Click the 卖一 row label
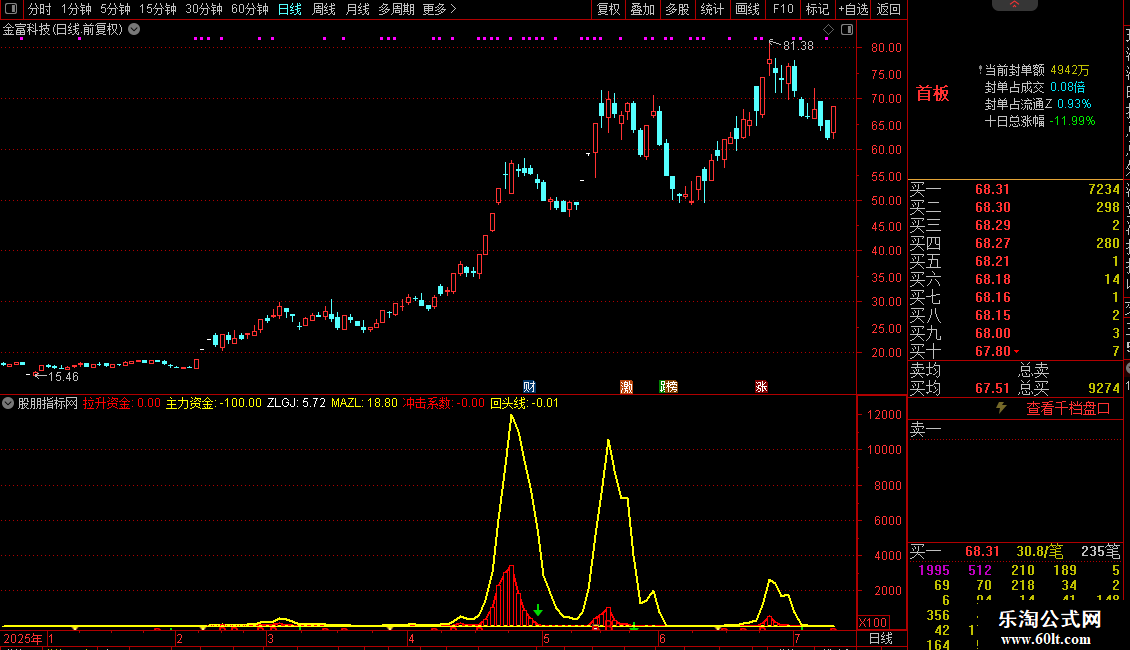Screen dimensions: 1130x650 pyautogui.click(x=925, y=429)
